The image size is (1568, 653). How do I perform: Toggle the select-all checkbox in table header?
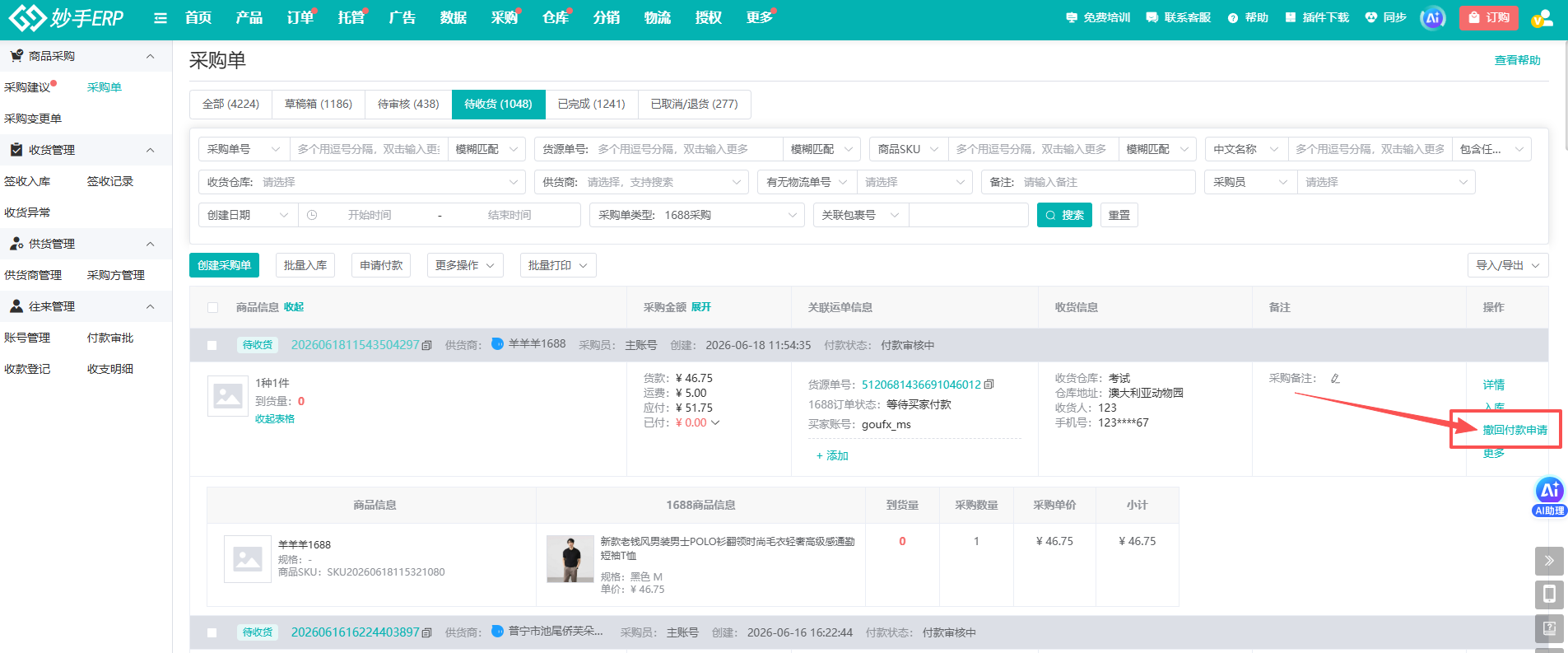click(212, 307)
